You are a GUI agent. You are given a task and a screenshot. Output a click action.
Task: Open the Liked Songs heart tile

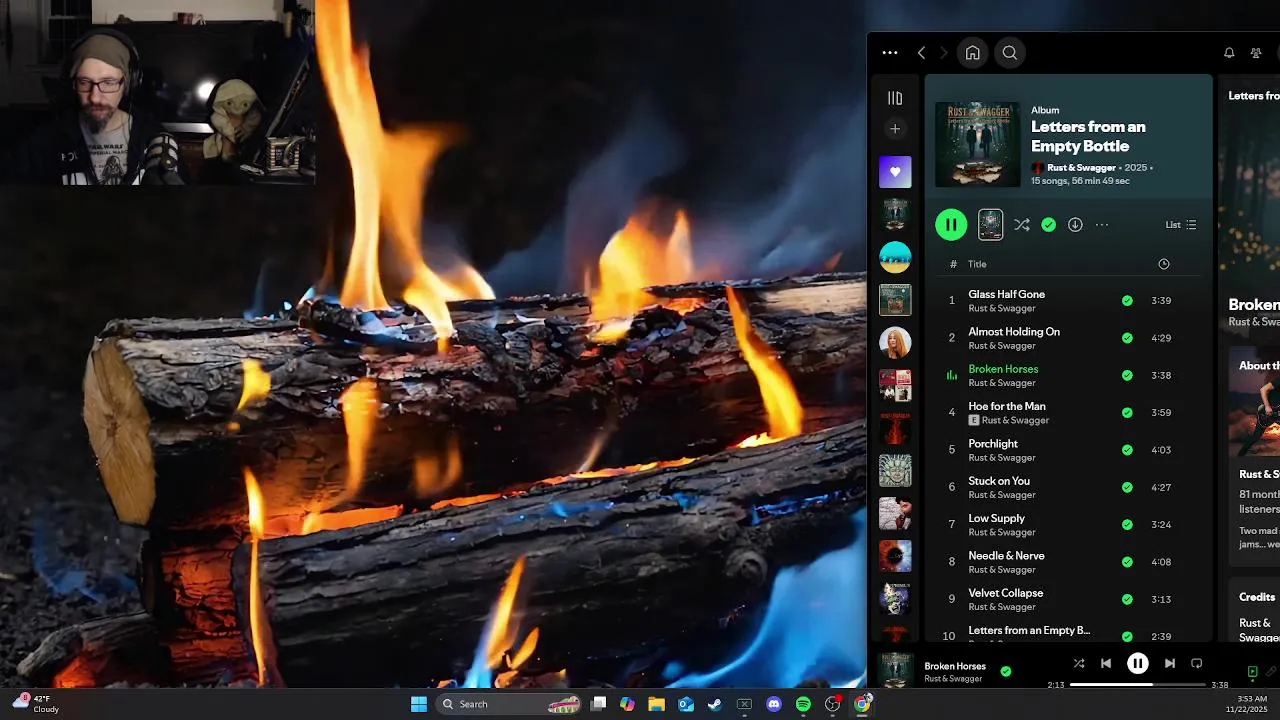coord(895,172)
